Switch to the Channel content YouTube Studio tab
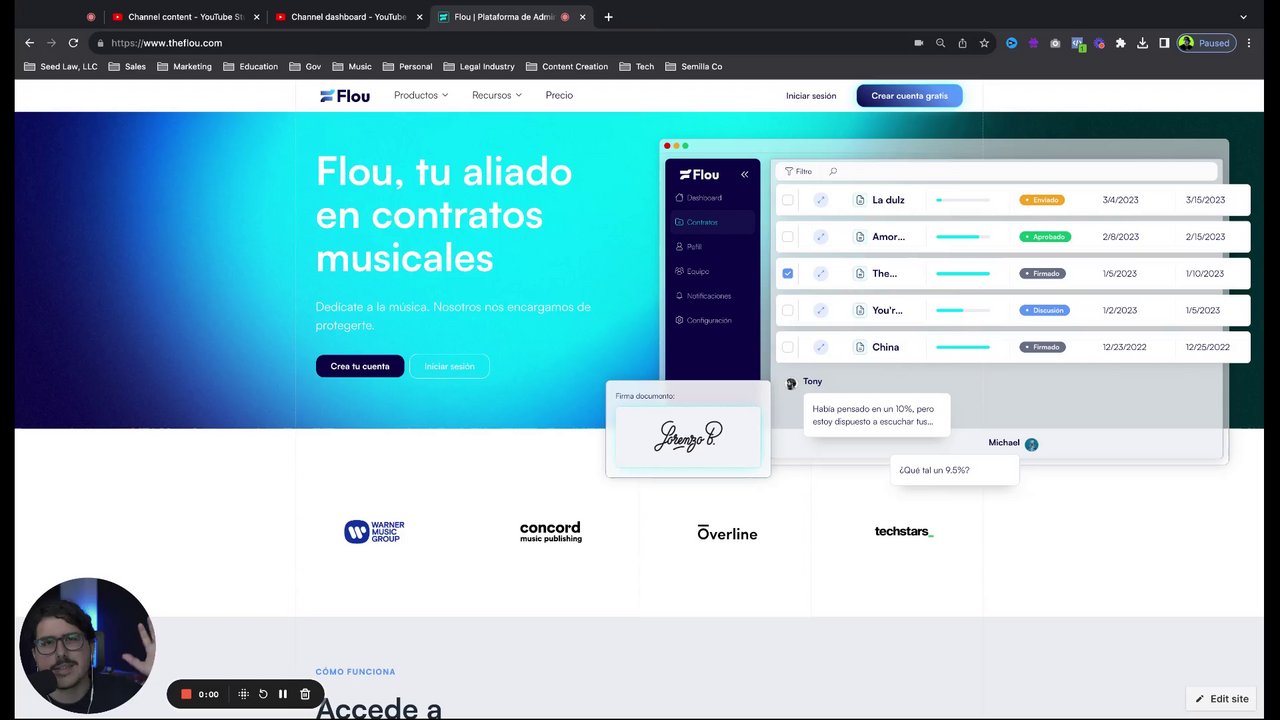 click(185, 17)
